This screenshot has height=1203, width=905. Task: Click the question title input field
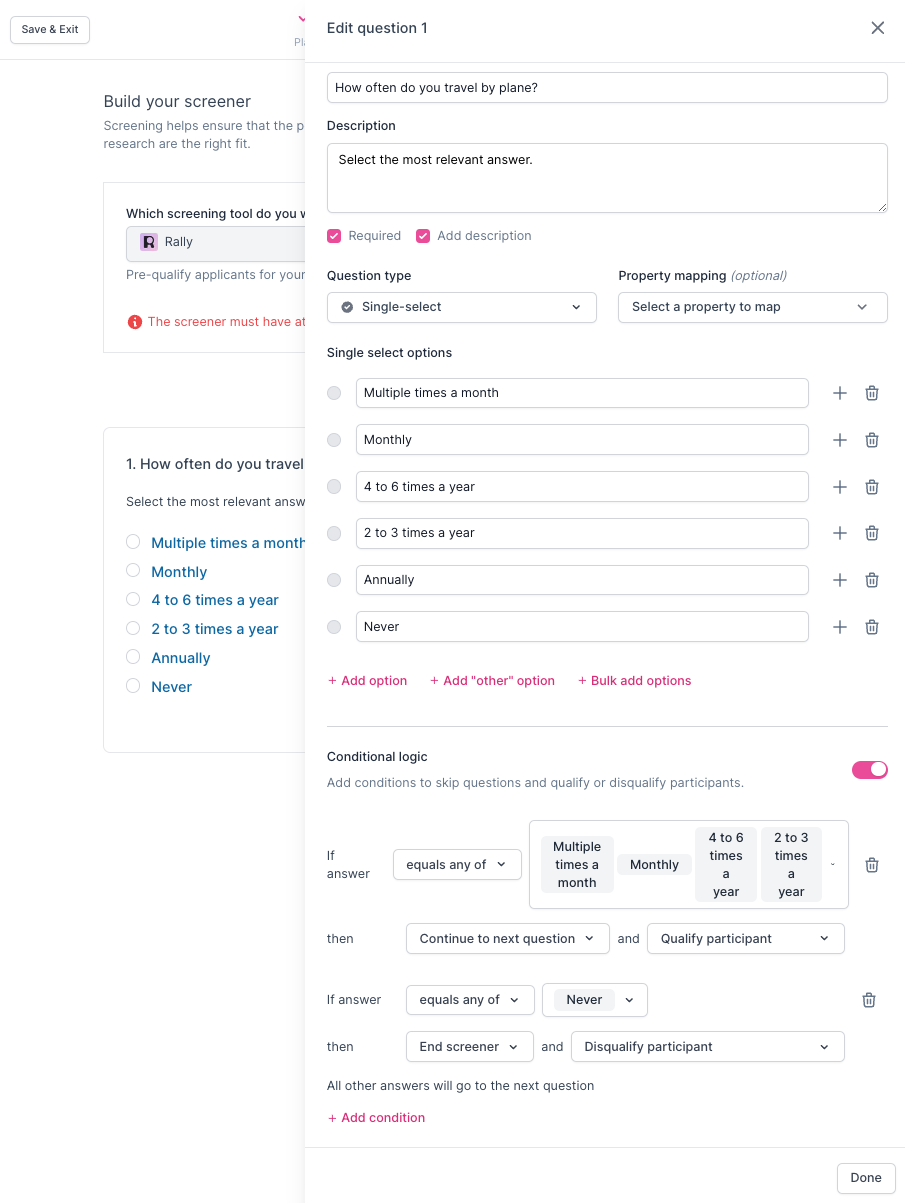pyautogui.click(x=607, y=88)
